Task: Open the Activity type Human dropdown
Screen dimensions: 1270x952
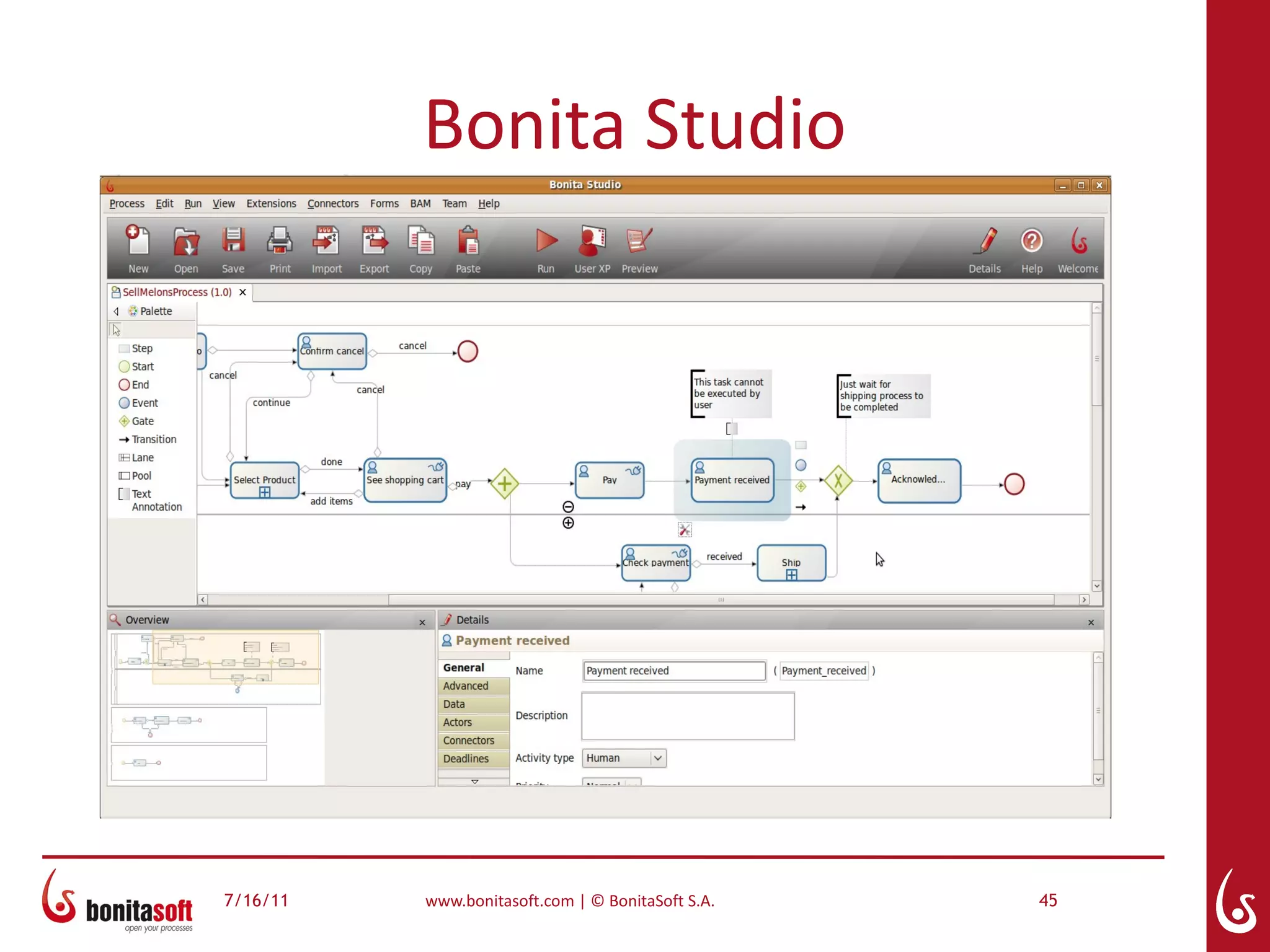Action: (x=657, y=758)
